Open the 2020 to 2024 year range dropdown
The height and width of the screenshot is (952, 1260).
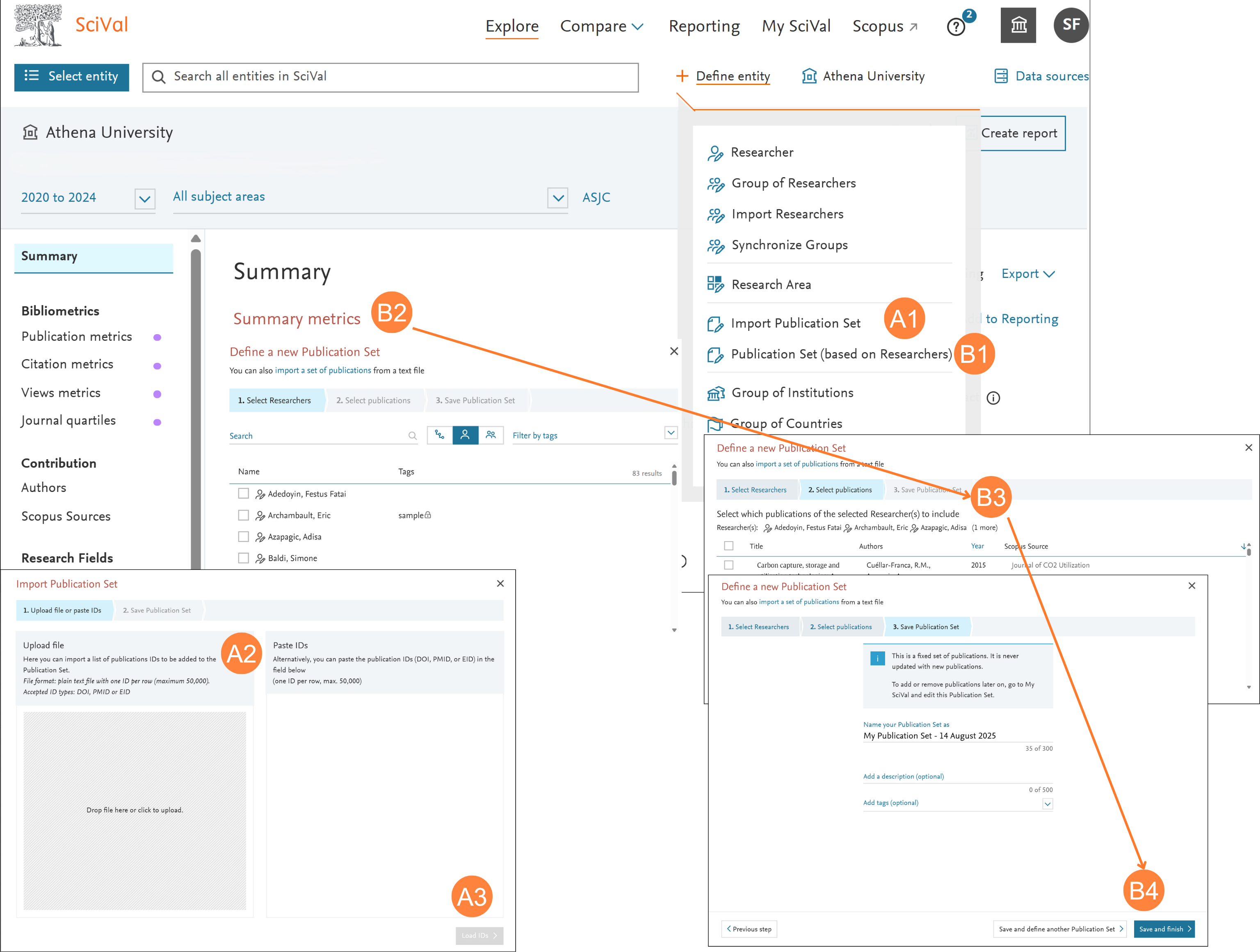pos(145,199)
